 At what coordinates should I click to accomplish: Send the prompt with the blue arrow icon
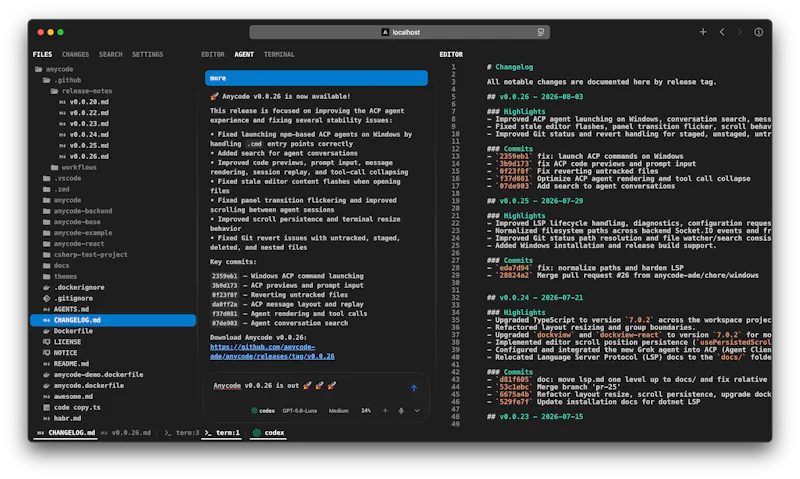pyautogui.click(x=414, y=388)
